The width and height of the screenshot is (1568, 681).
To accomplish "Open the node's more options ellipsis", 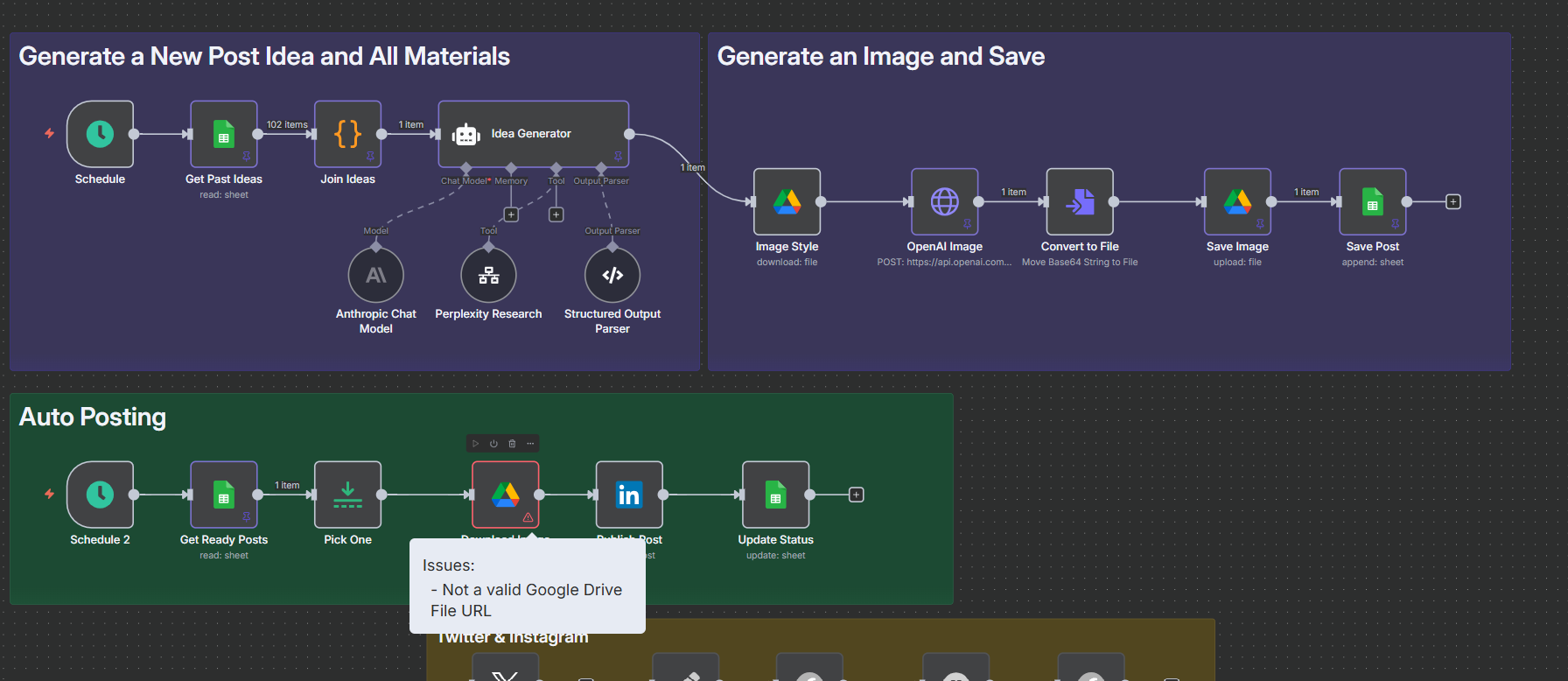I will click(530, 444).
